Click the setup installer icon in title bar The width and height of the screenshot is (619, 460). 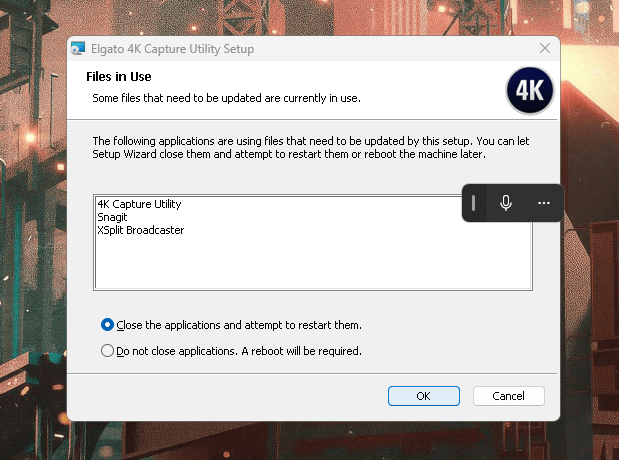pos(78,49)
